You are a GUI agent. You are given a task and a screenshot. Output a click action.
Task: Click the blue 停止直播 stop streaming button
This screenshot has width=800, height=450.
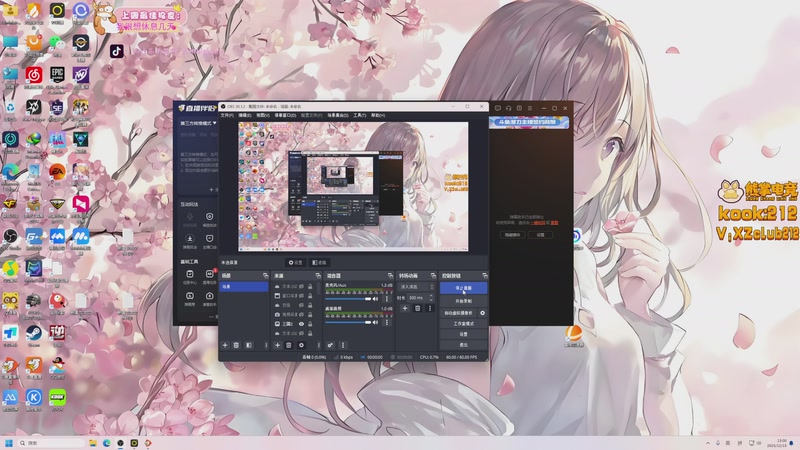pos(463,288)
